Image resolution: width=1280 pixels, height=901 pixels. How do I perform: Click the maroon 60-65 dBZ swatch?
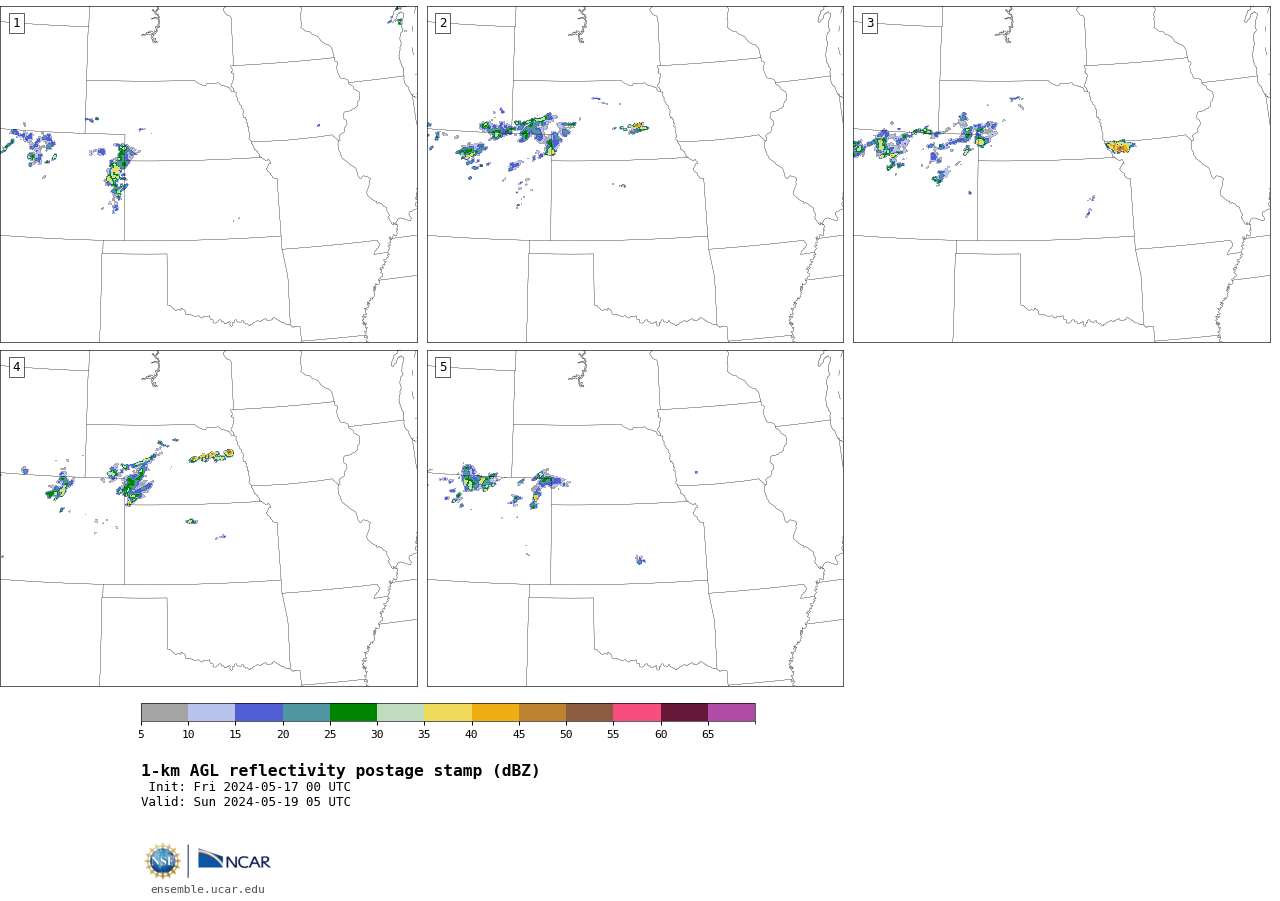(684, 713)
